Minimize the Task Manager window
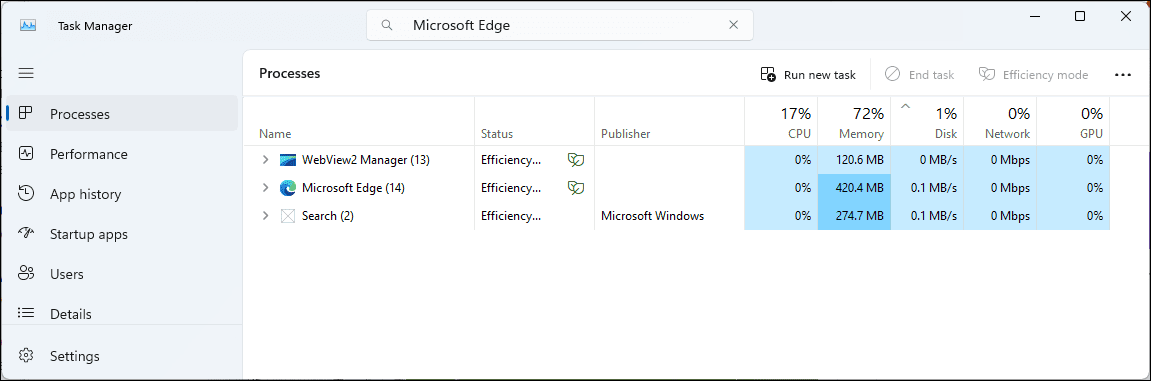1151x381 pixels. pyautogui.click(x=1034, y=16)
